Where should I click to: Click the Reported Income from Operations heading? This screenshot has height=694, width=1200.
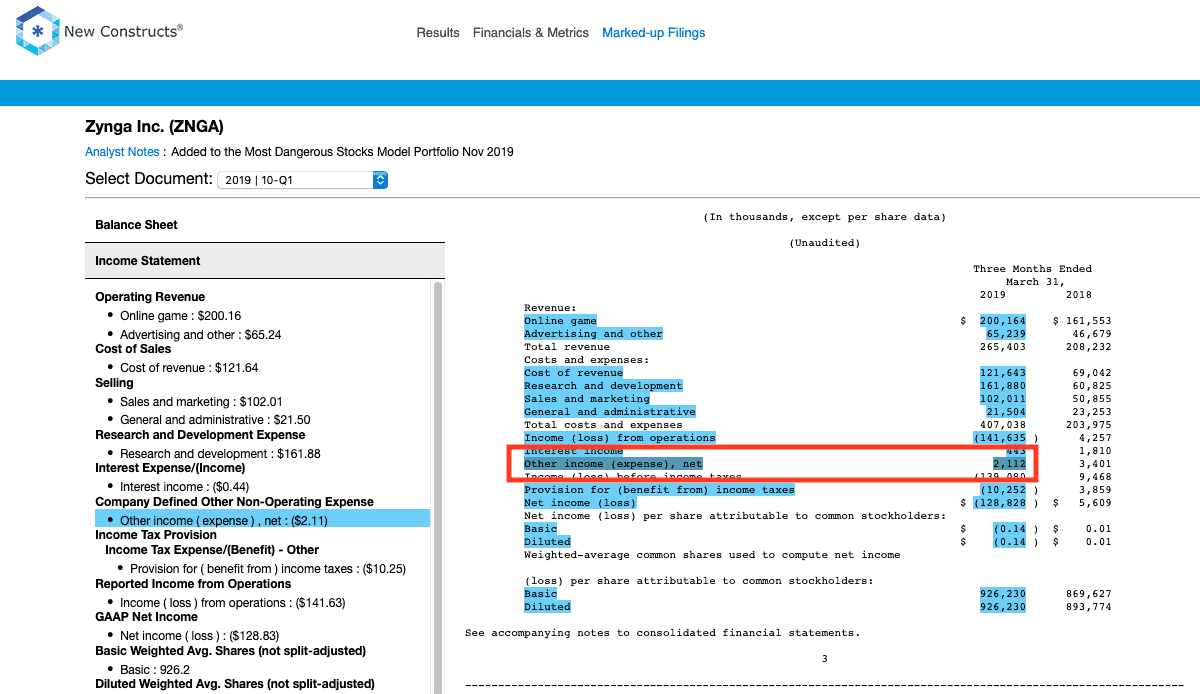193,584
